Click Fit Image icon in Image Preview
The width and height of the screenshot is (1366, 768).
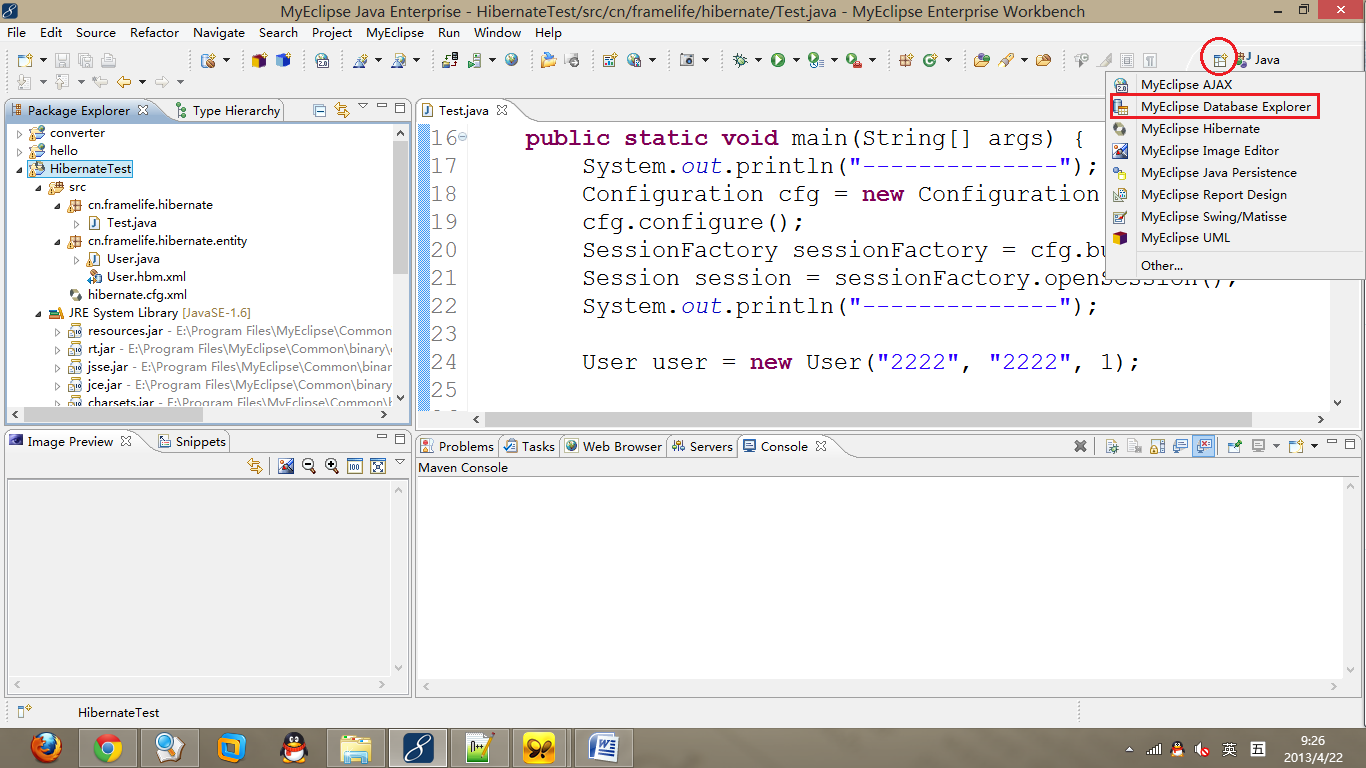(x=378, y=466)
